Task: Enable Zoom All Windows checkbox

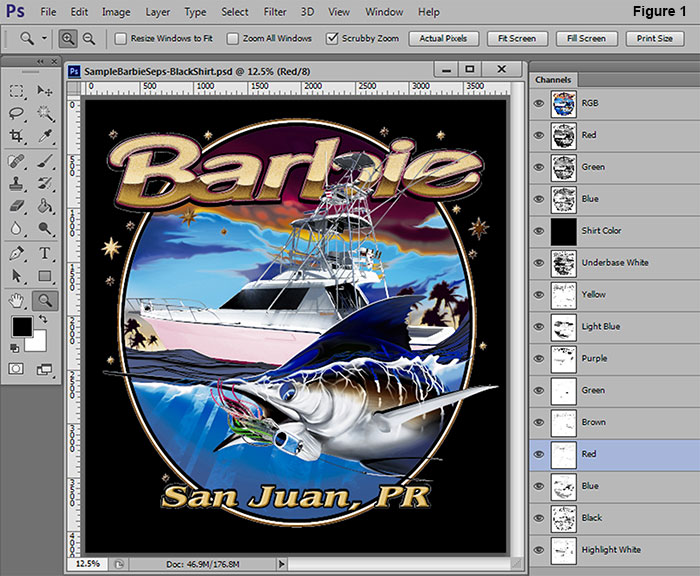Action: point(233,38)
